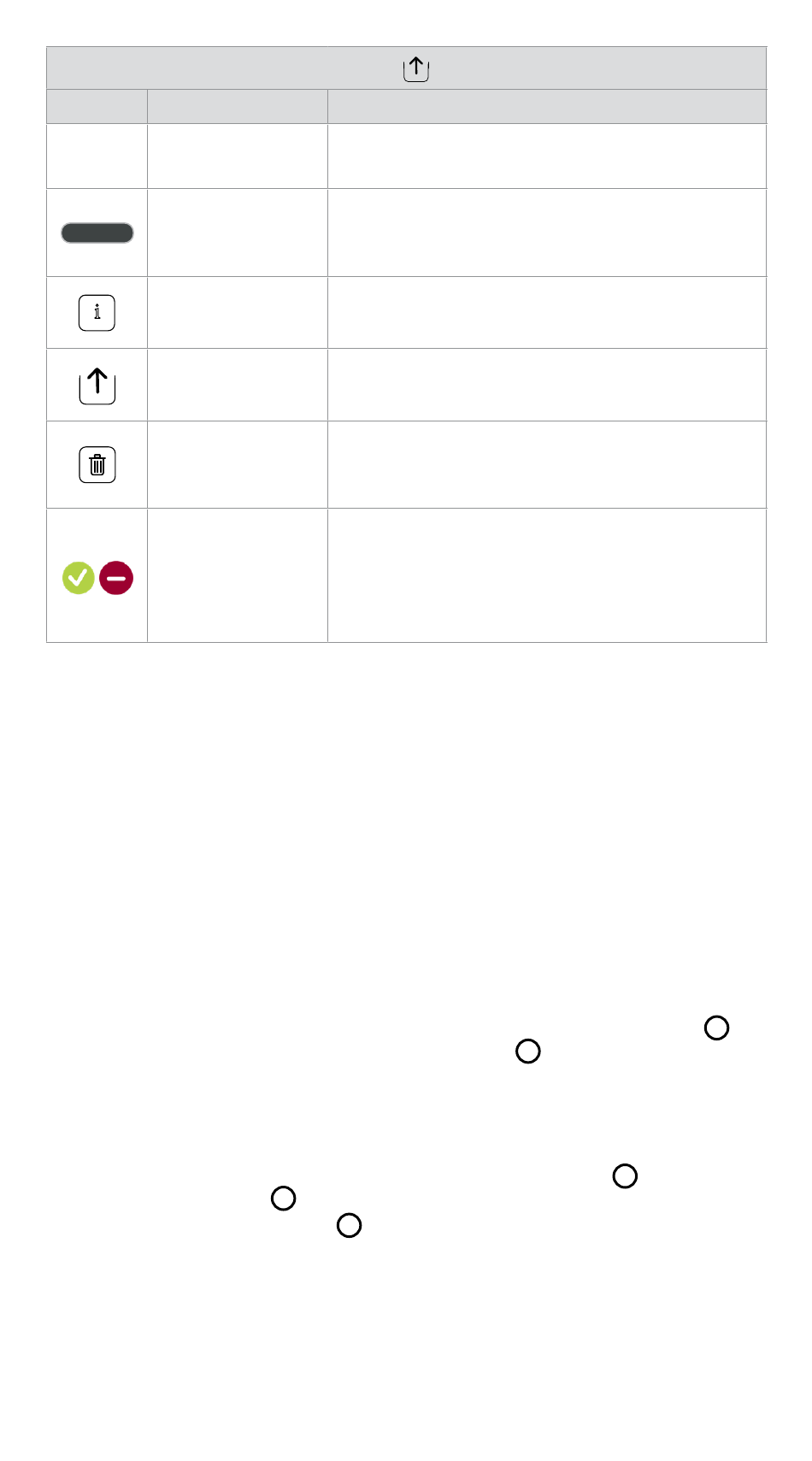The width and height of the screenshot is (812, 1461).
Task: Click the lone circle in the right of the lower group
Action: coord(625,1175)
